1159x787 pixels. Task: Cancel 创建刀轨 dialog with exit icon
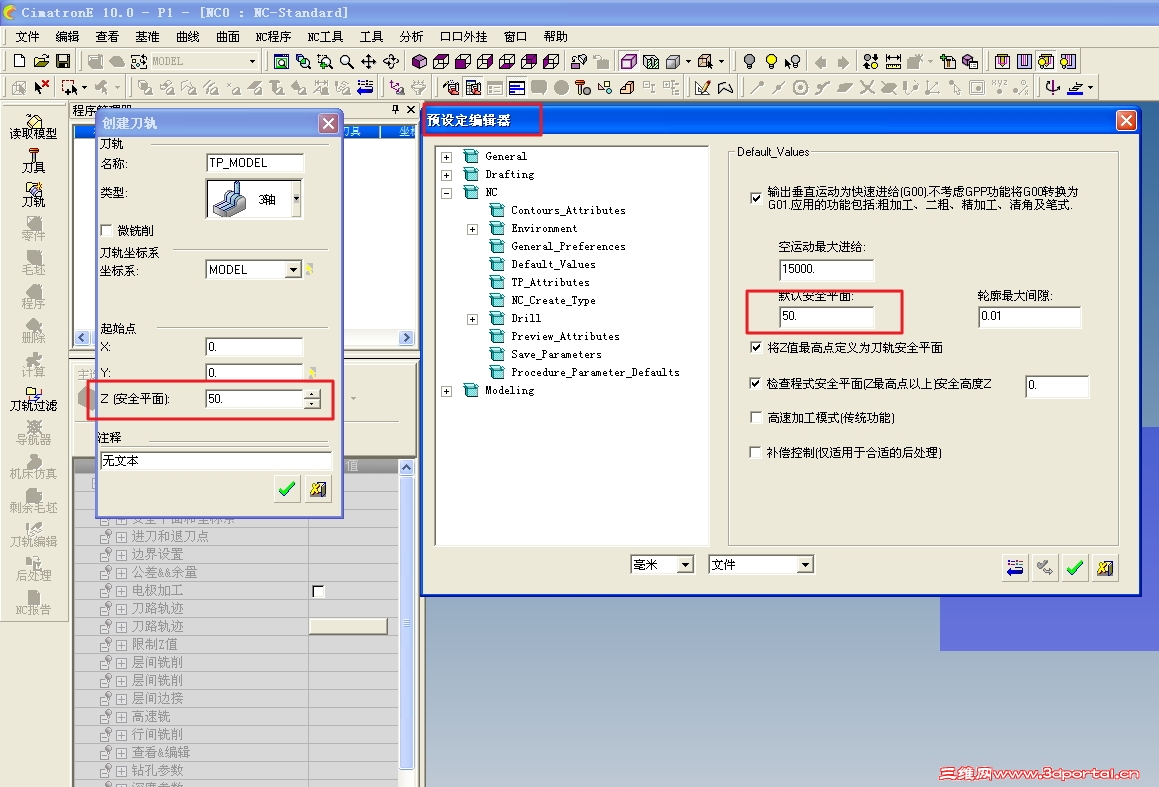pos(318,488)
